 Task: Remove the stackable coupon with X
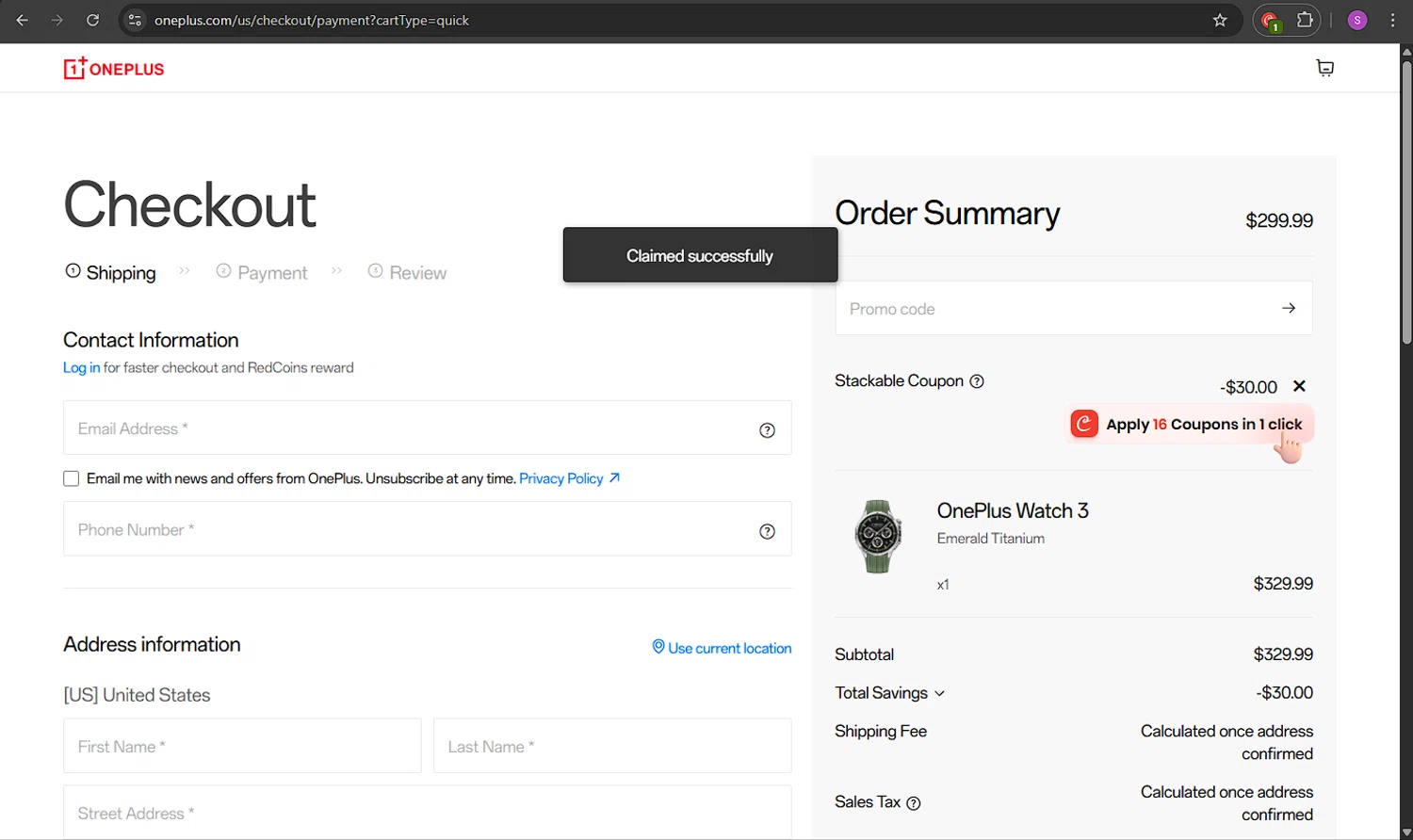[1299, 386]
